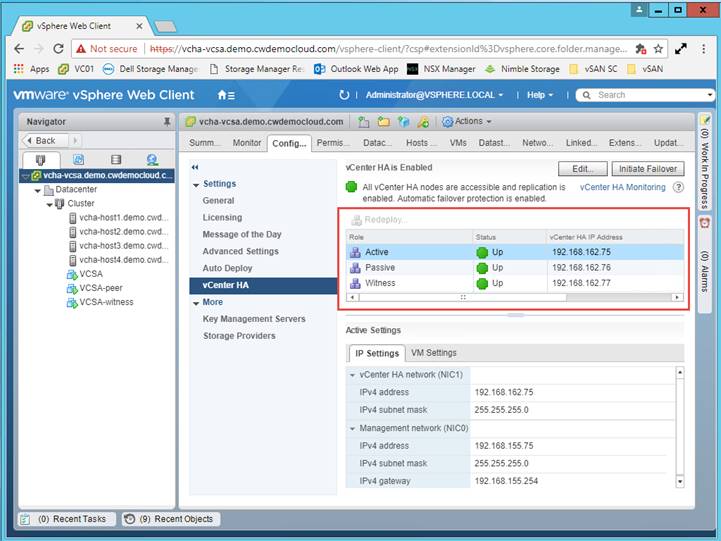Open VMs and Templates navigator view icon
The image size is (721, 541).
79,159
